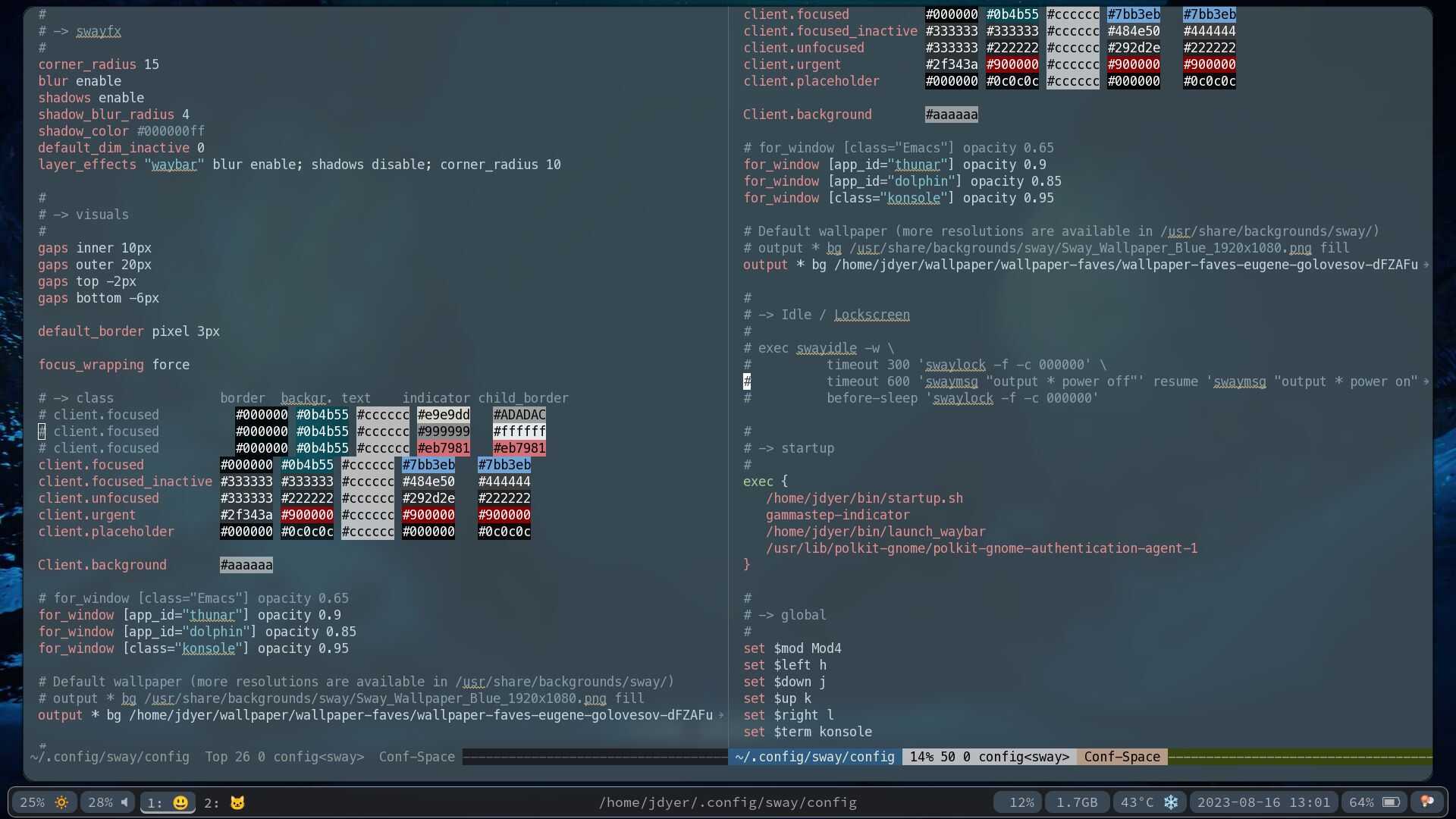This screenshot has width=1456, height=819.
Task: Click the volume speaker icon
Action: (125, 802)
